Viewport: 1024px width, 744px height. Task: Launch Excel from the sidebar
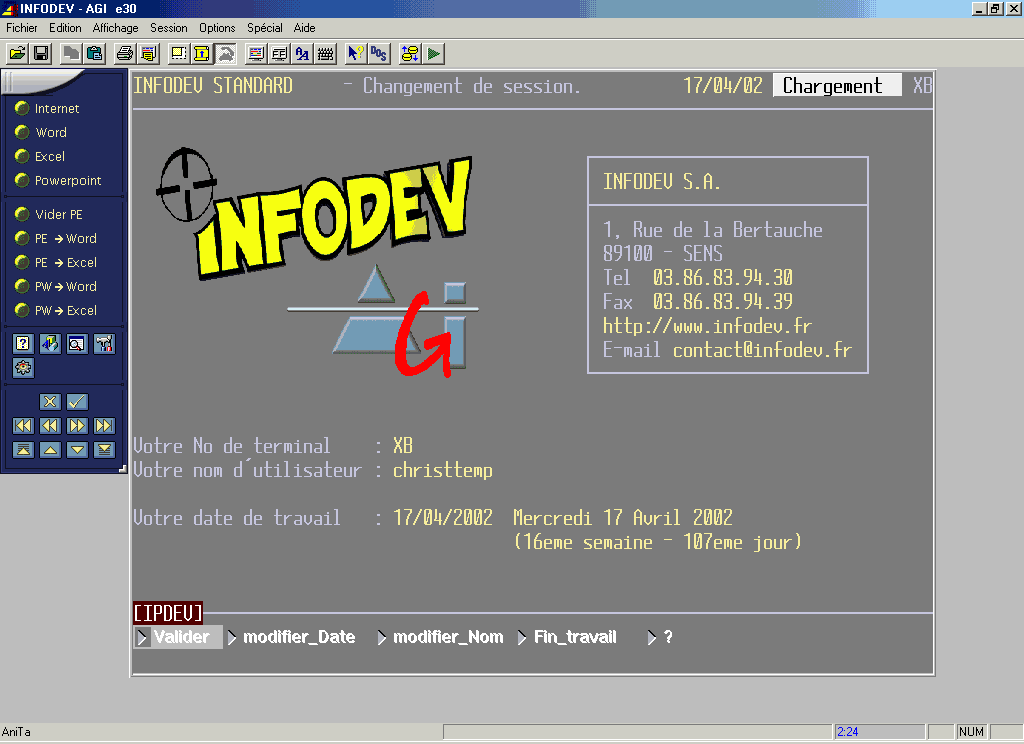pos(40,157)
